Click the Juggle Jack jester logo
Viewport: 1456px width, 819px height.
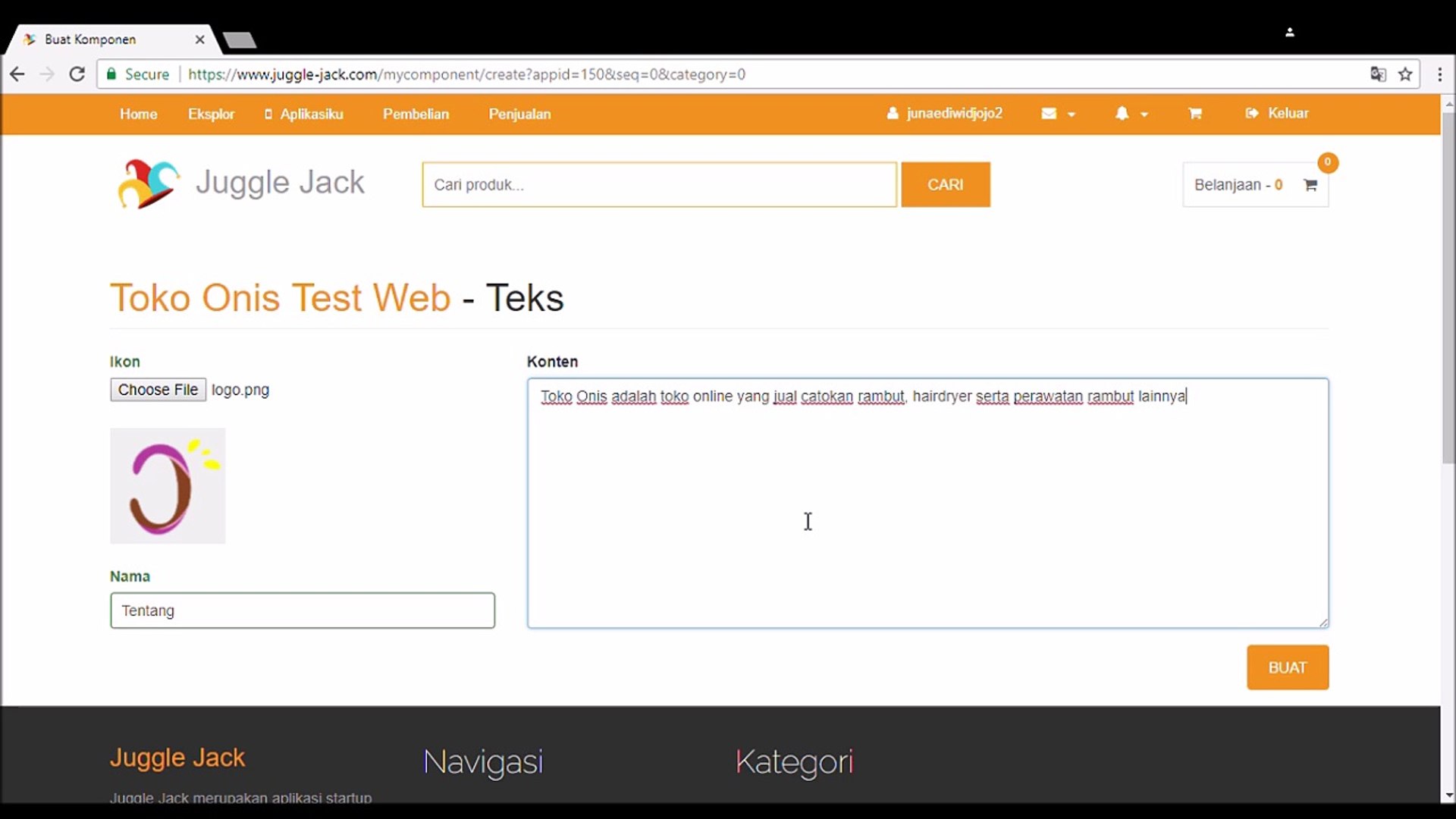148,184
